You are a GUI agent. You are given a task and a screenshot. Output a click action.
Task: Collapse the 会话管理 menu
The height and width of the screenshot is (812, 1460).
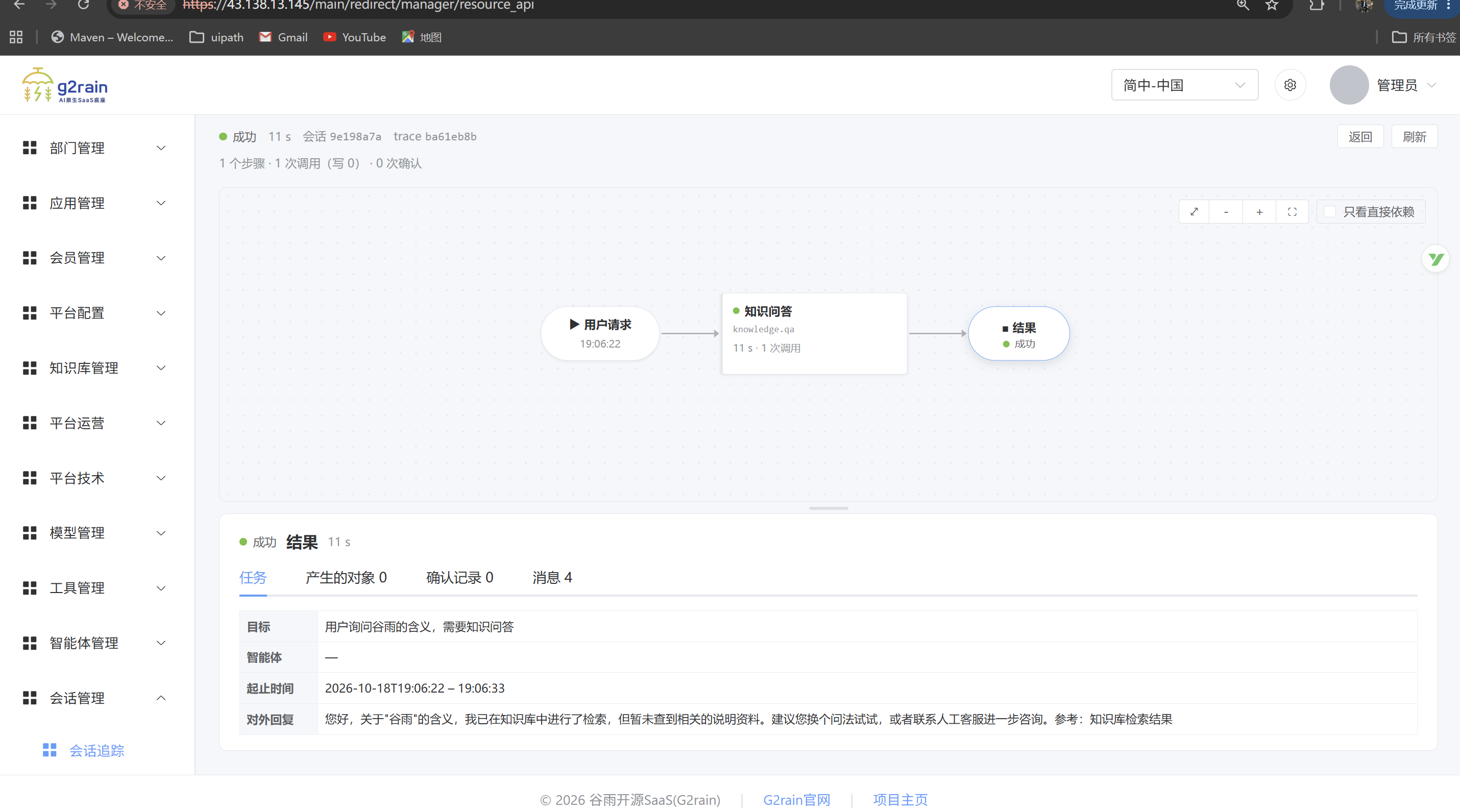(x=96, y=698)
